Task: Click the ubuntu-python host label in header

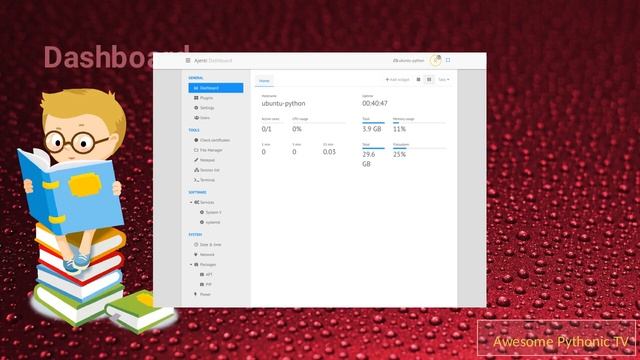Action: [409, 60]
